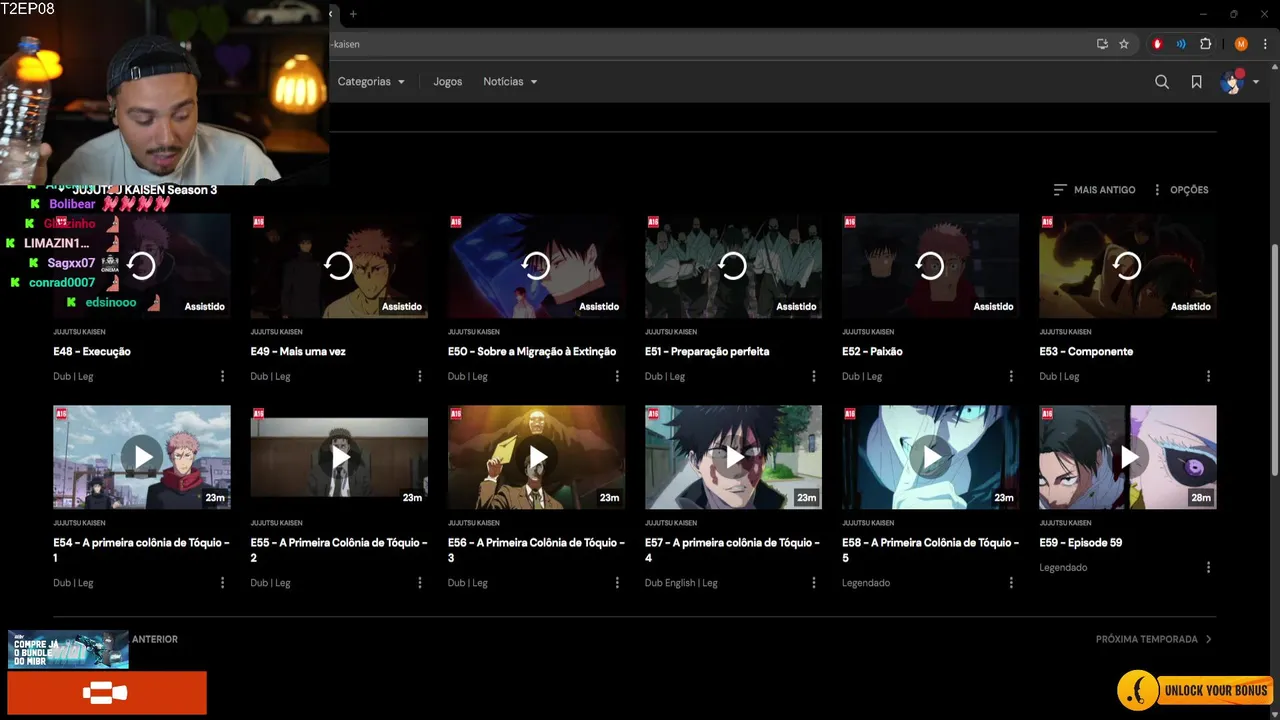Screen dimensions: 1280x720
Task: Open title link E49 - Mais uma vez
Action: coord(298,351)
